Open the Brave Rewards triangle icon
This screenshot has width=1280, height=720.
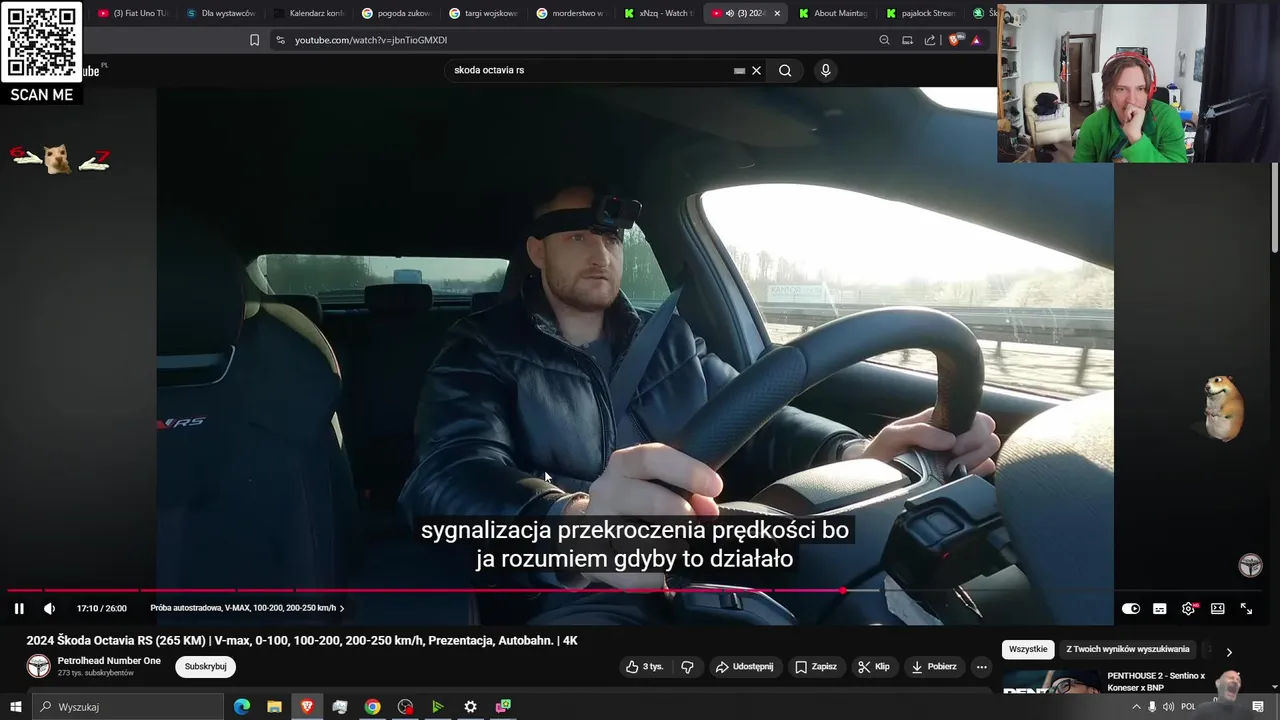click(976, 40)
